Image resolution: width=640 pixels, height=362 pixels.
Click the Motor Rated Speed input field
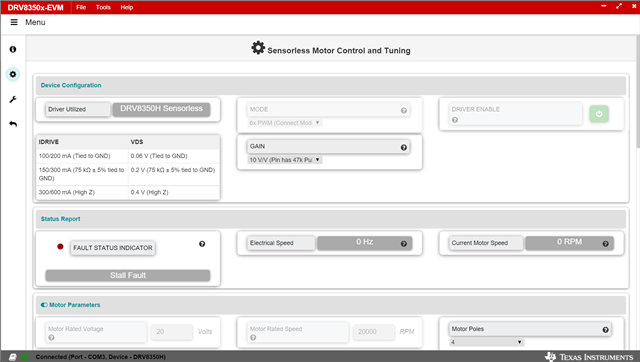pos(373,332)
